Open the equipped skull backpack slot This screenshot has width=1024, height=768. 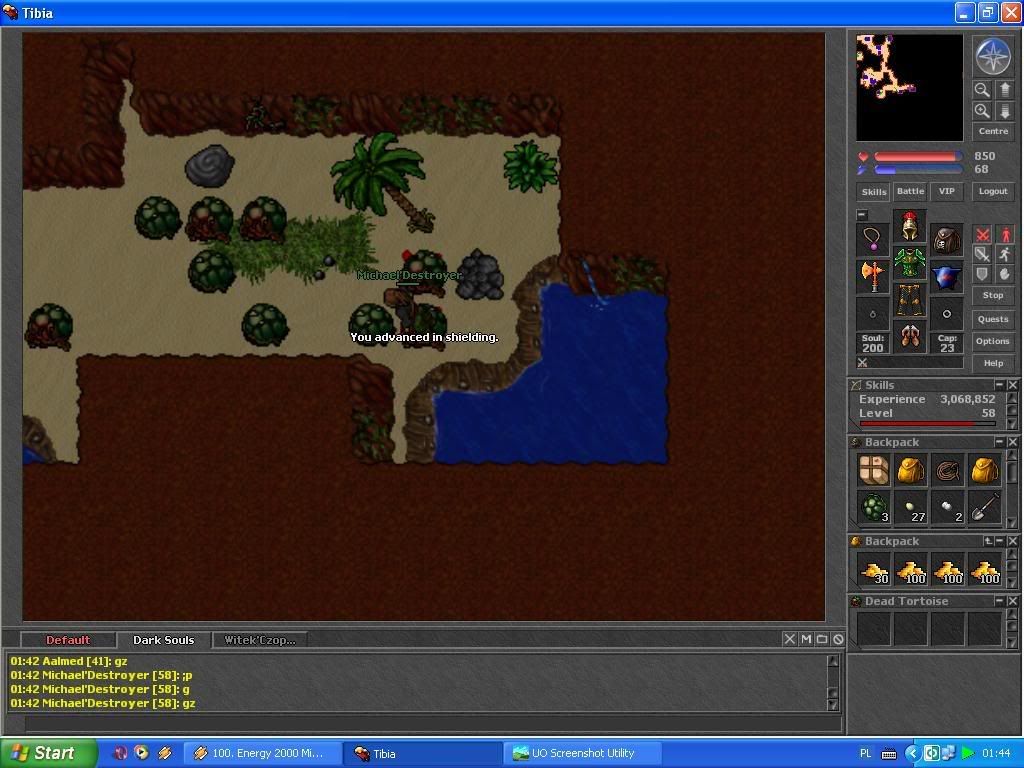[947, 239]
